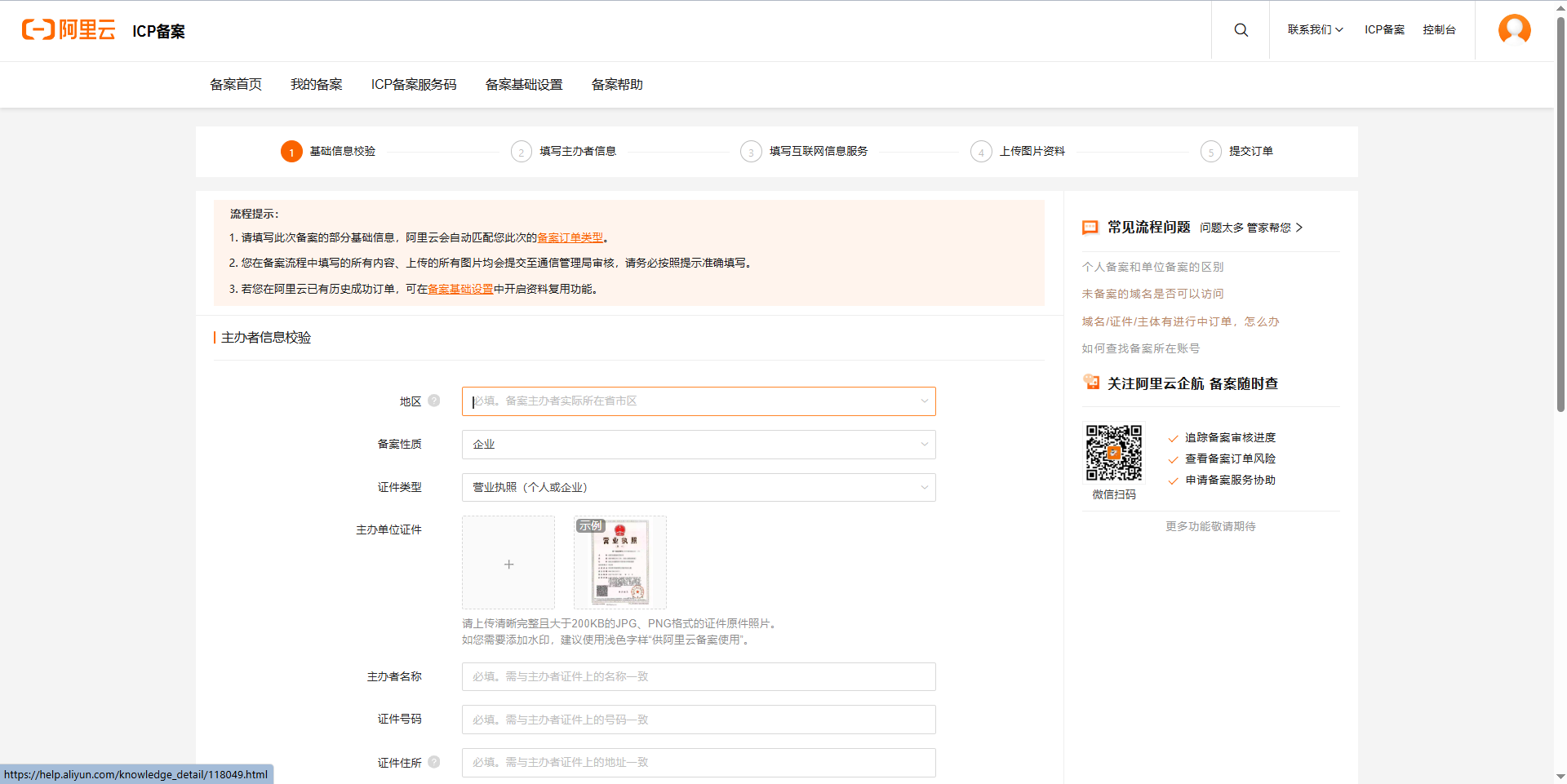Viewport: 1567px width, 784px height.
Task: Click step 1 基础信息校验 circle
Action: pyautogui.click(x=291, y=152)
